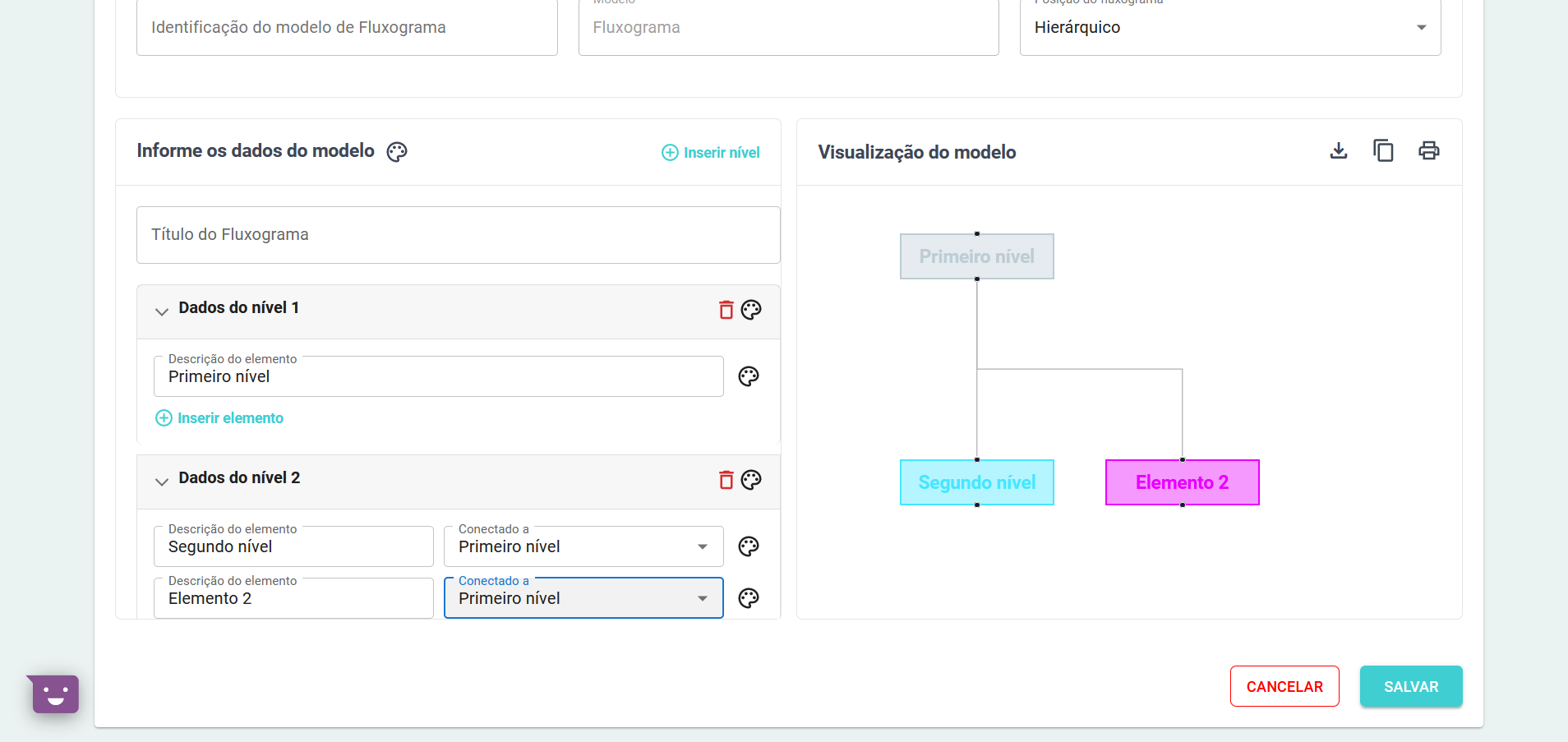Open palette for Primeiro nível element
Image resolution: width=1568 pixels, height=742 pixels.
tap(749, 376)
